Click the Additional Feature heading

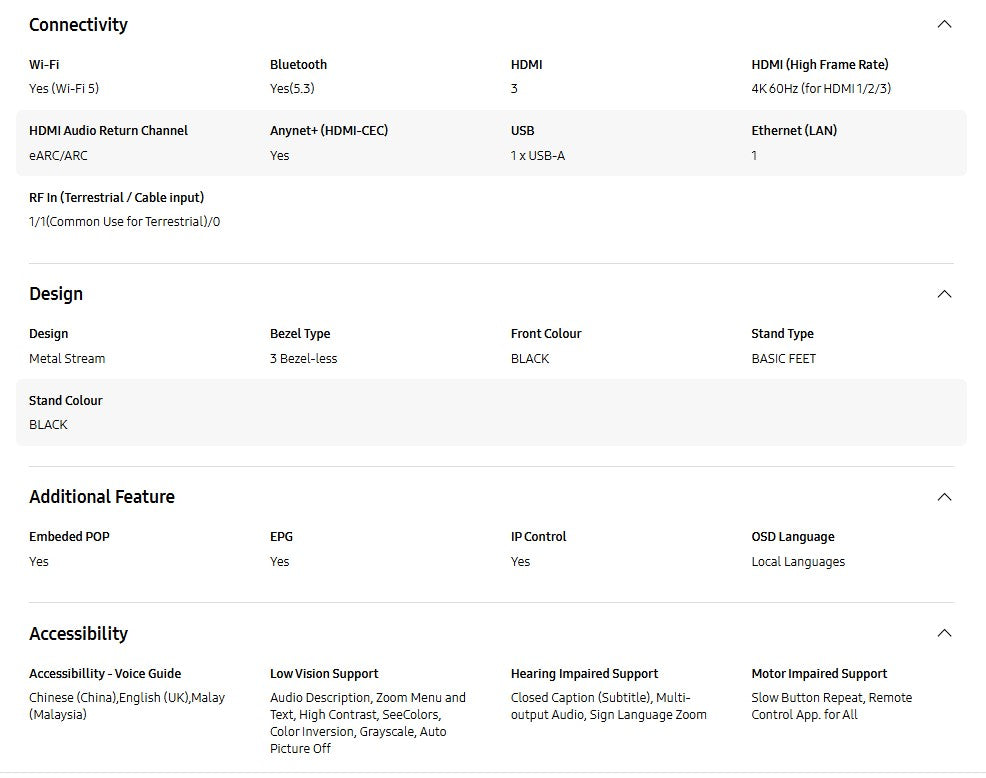[102, 497]
